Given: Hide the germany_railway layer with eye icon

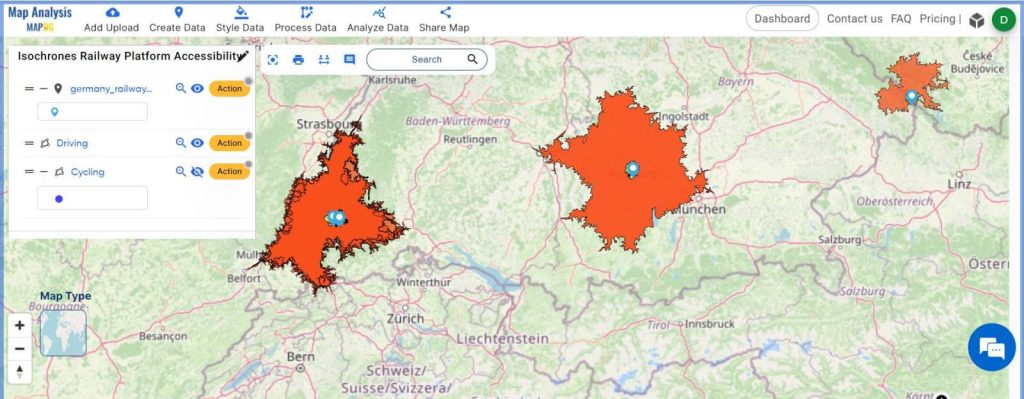Looking at the screenshot, I should click(x=197, y=89).
